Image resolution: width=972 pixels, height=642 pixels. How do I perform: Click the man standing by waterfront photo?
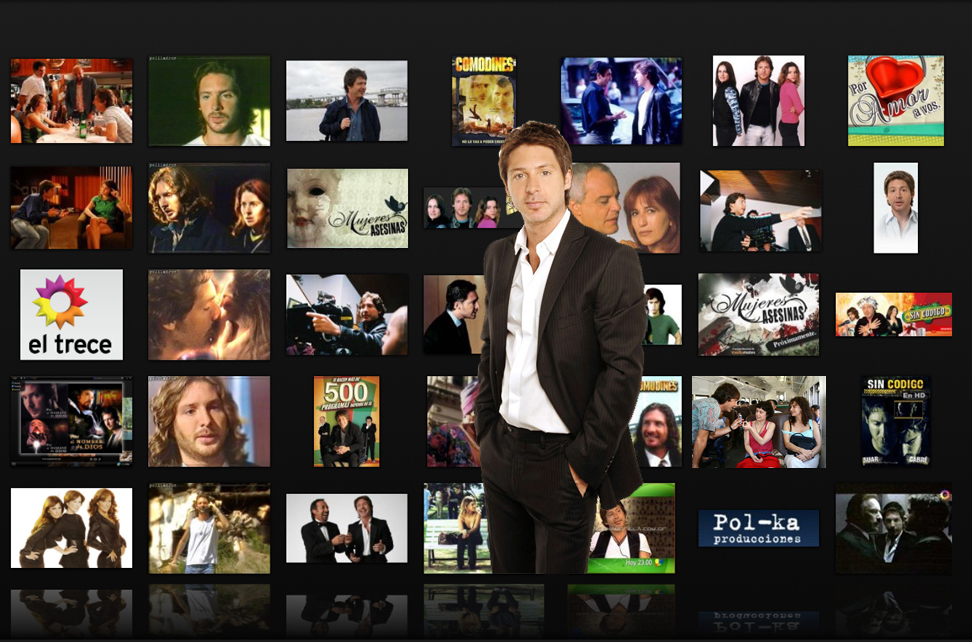point(347,100)
